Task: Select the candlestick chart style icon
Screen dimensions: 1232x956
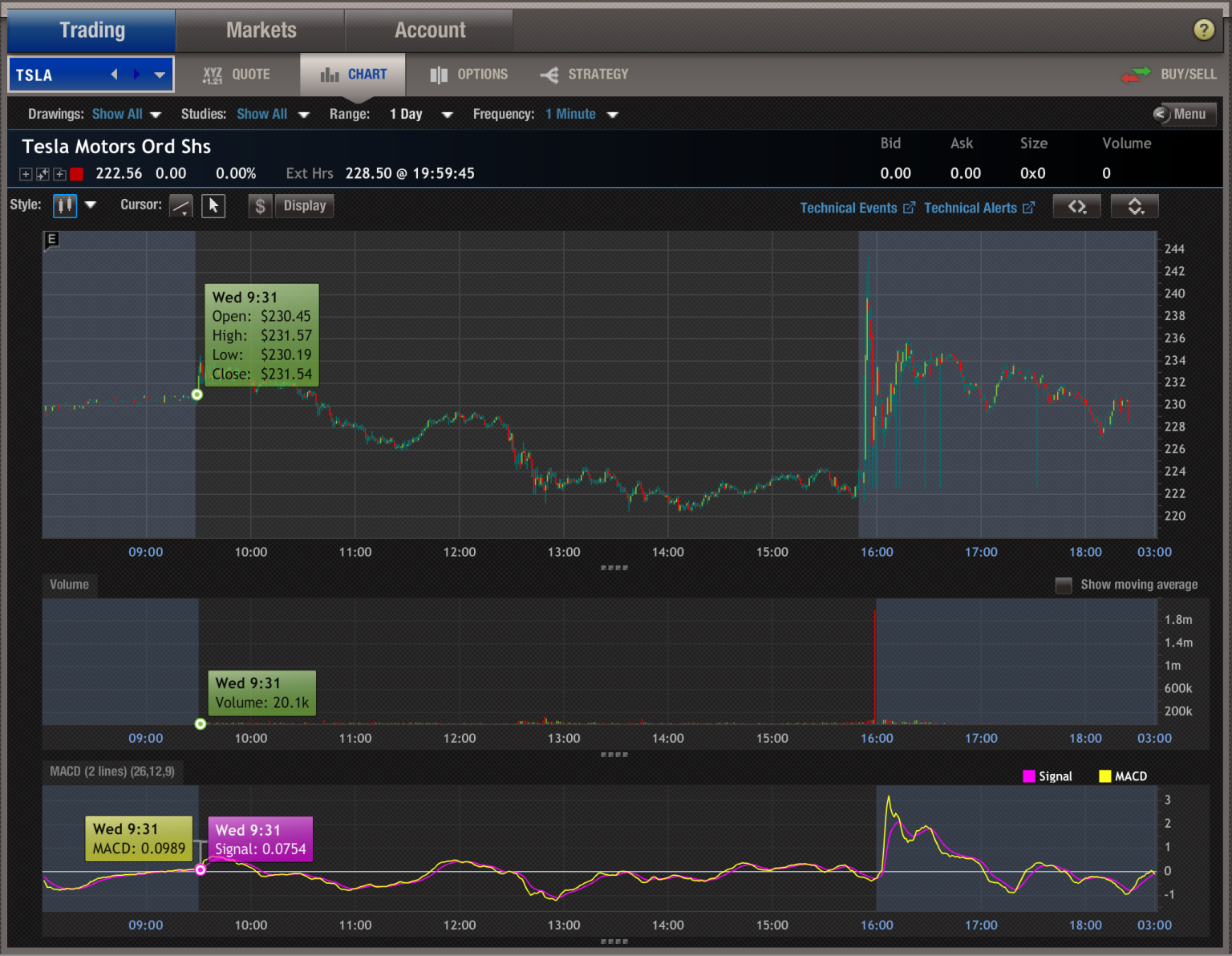Action: coord(65,206)
